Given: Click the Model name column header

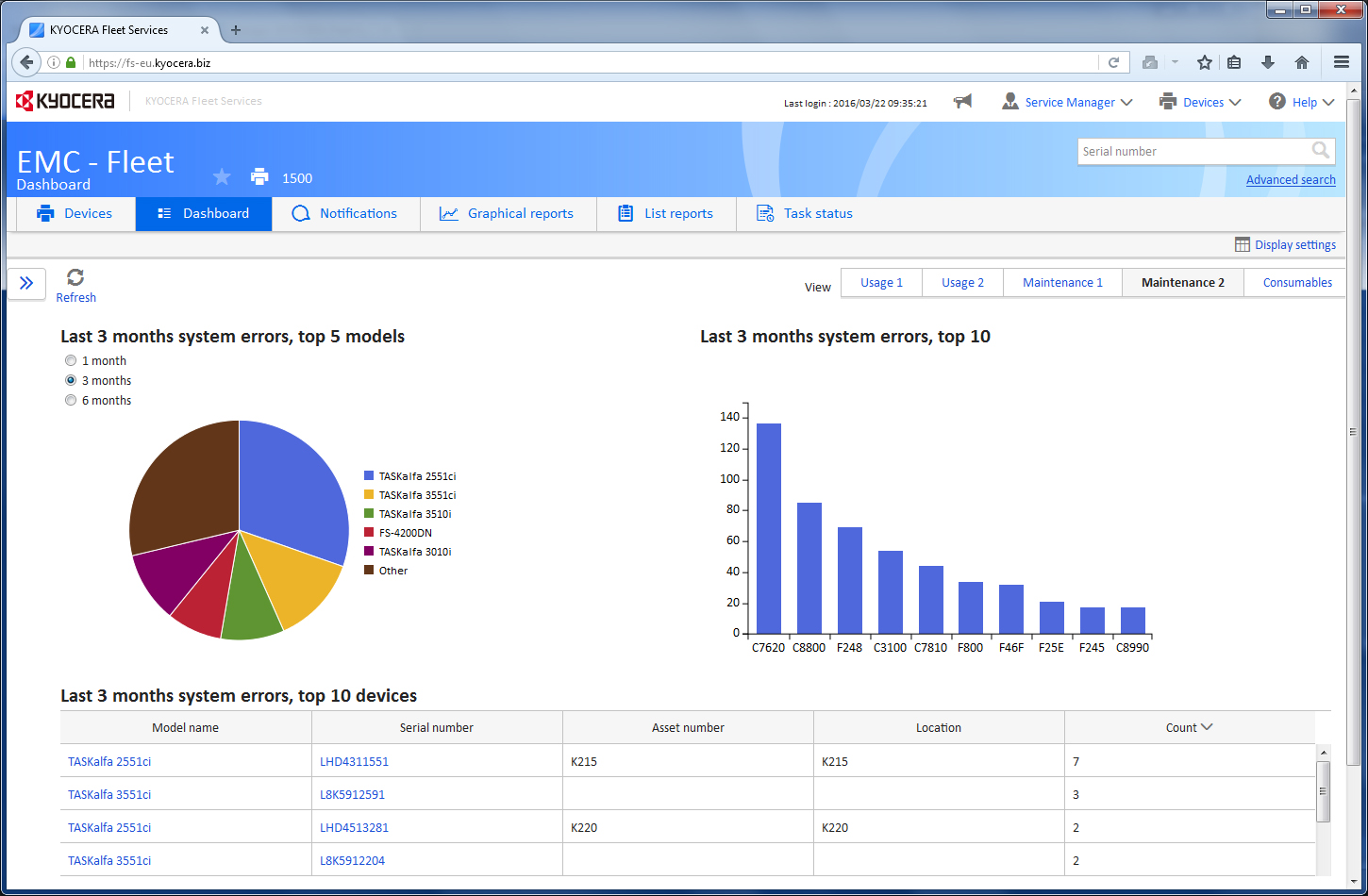Looking at the screenshot, I should coord(186,727).
